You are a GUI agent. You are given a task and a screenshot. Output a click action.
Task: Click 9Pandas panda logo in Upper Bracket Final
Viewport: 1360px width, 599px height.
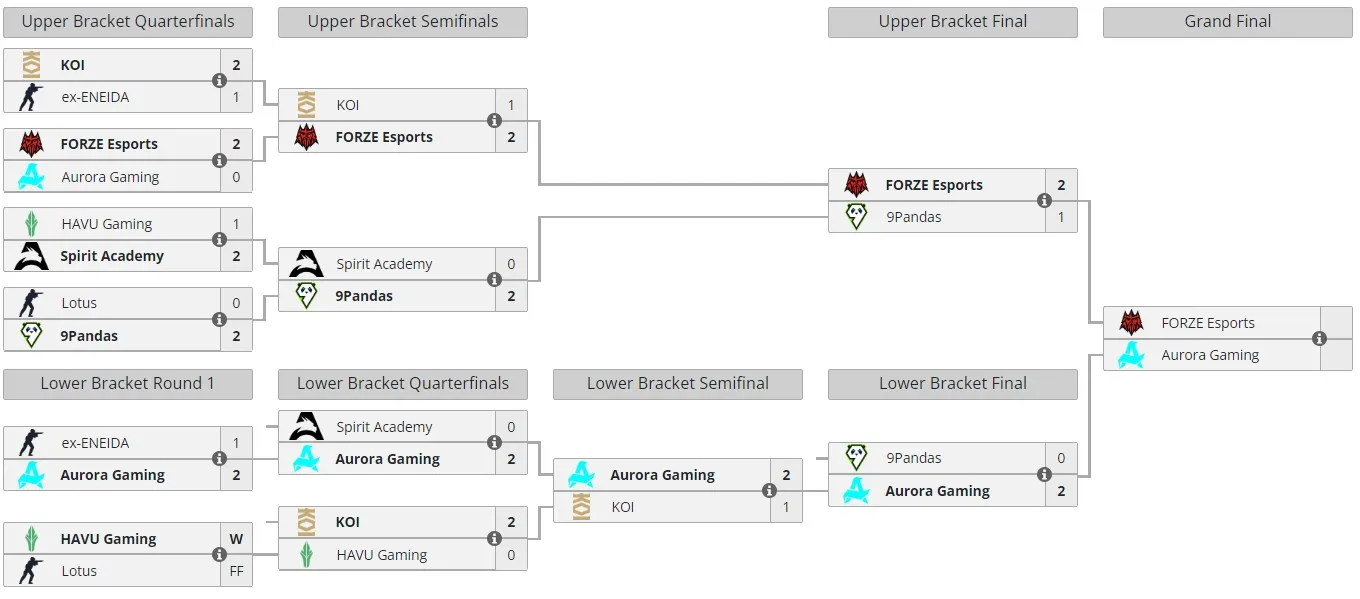click(856, 217)
